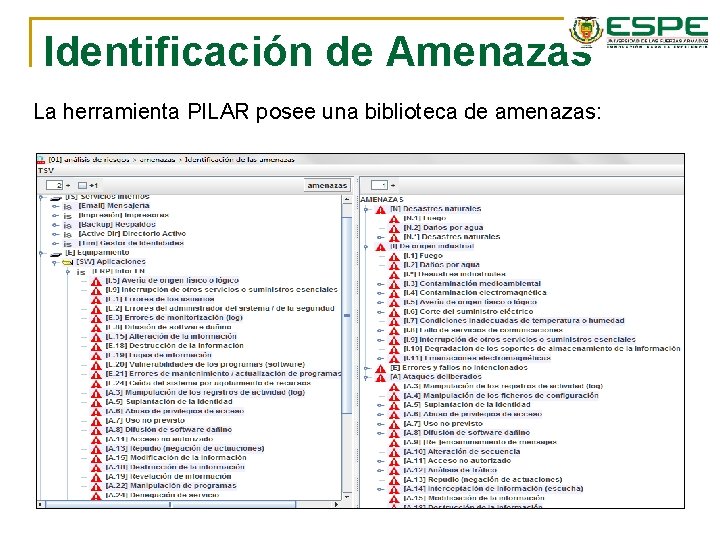720x540 pixels.
Task: Click the folder icon of [SW] Aplicaciones
Action: [x=68, y=262]
